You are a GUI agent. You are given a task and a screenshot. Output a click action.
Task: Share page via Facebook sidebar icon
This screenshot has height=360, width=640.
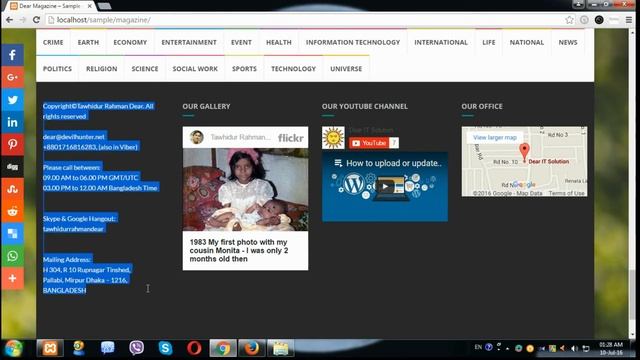point(12,55)
